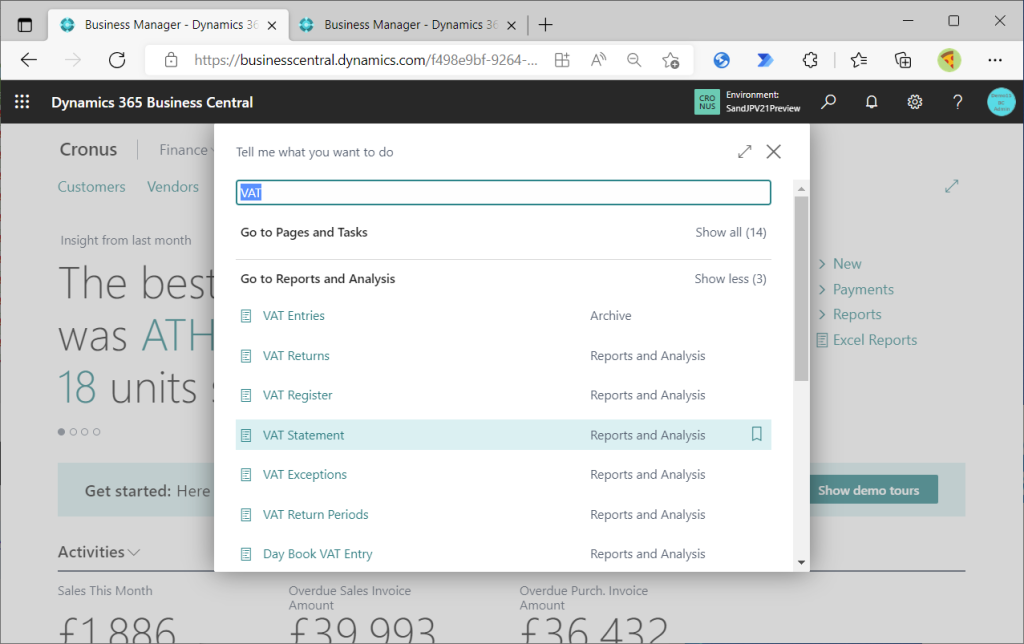The height and width of the screenshot is (644, 1024).
Task: Show all 14 pages and tasks
Action: [731, 233]
